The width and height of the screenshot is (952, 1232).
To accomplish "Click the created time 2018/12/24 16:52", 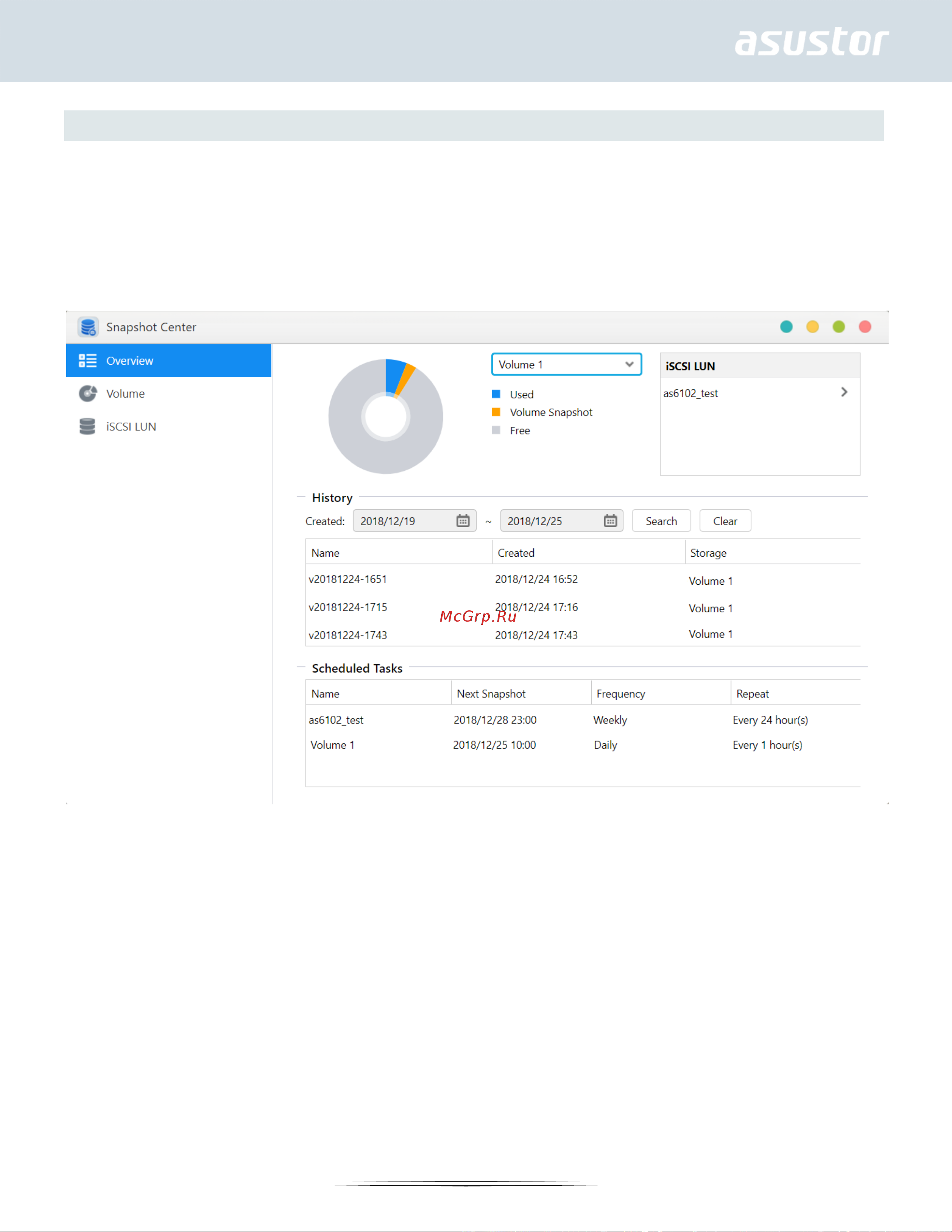I will pyautogui.click(x=536, y=579).
